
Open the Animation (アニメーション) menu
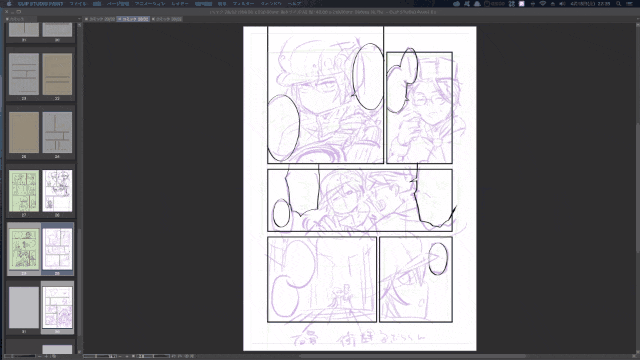tap(150, 4)
